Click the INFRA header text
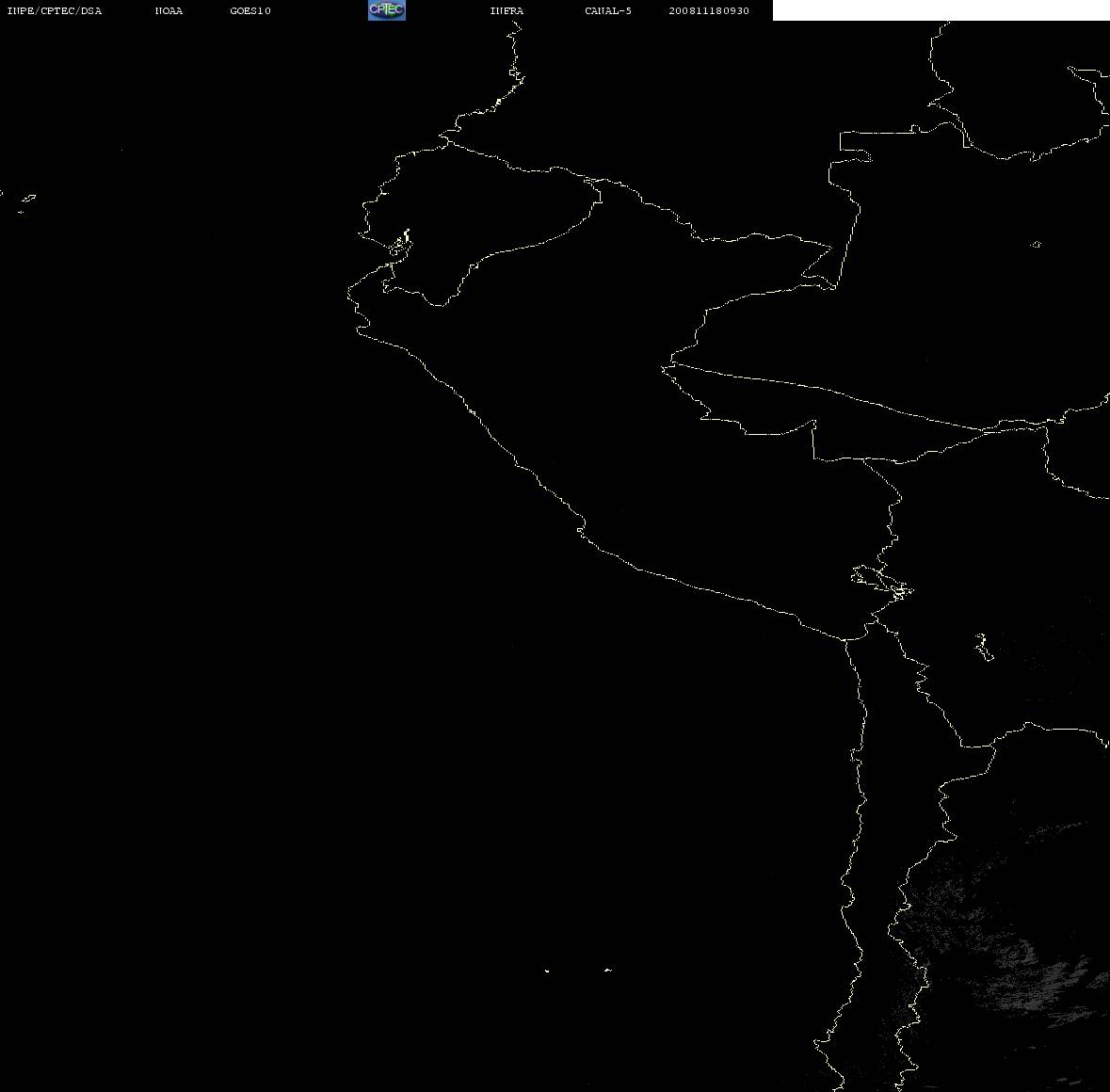Screen dimensions: 1110x1092 (507, 10)
